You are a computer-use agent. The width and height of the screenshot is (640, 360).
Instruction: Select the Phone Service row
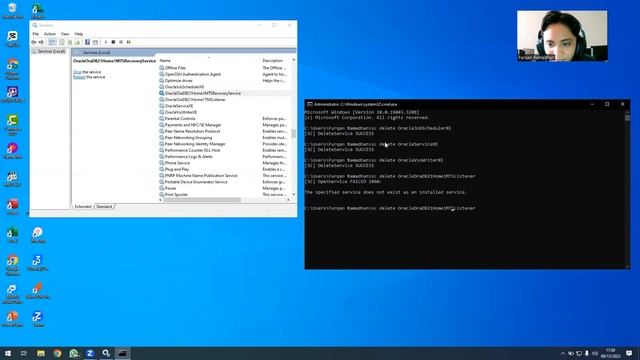[x=224, y=163]
